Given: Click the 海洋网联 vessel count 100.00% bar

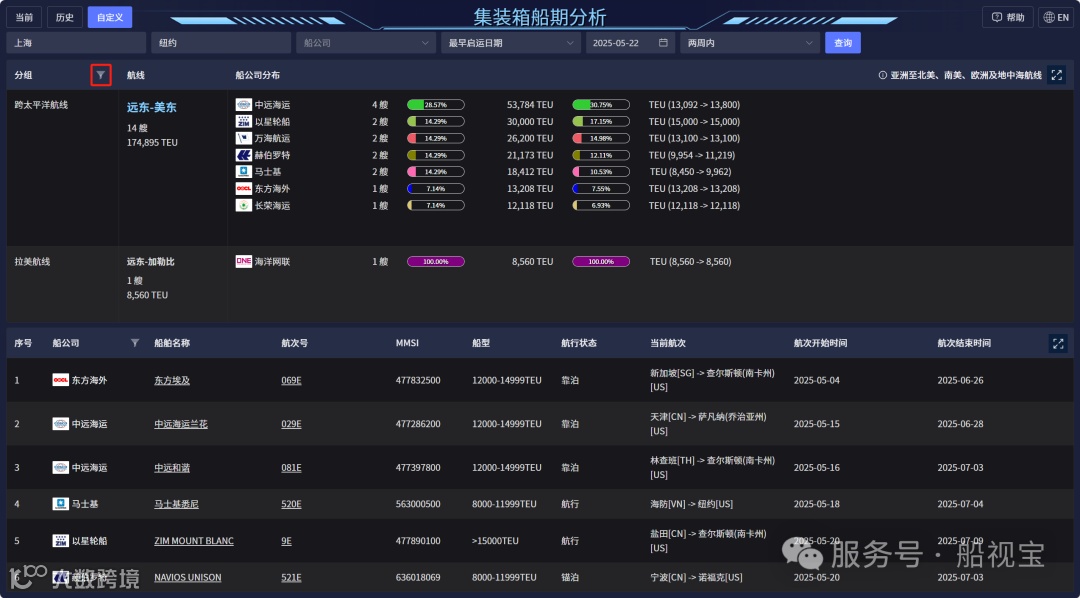Looking at the screenshot, I should [x=435, y=262].
